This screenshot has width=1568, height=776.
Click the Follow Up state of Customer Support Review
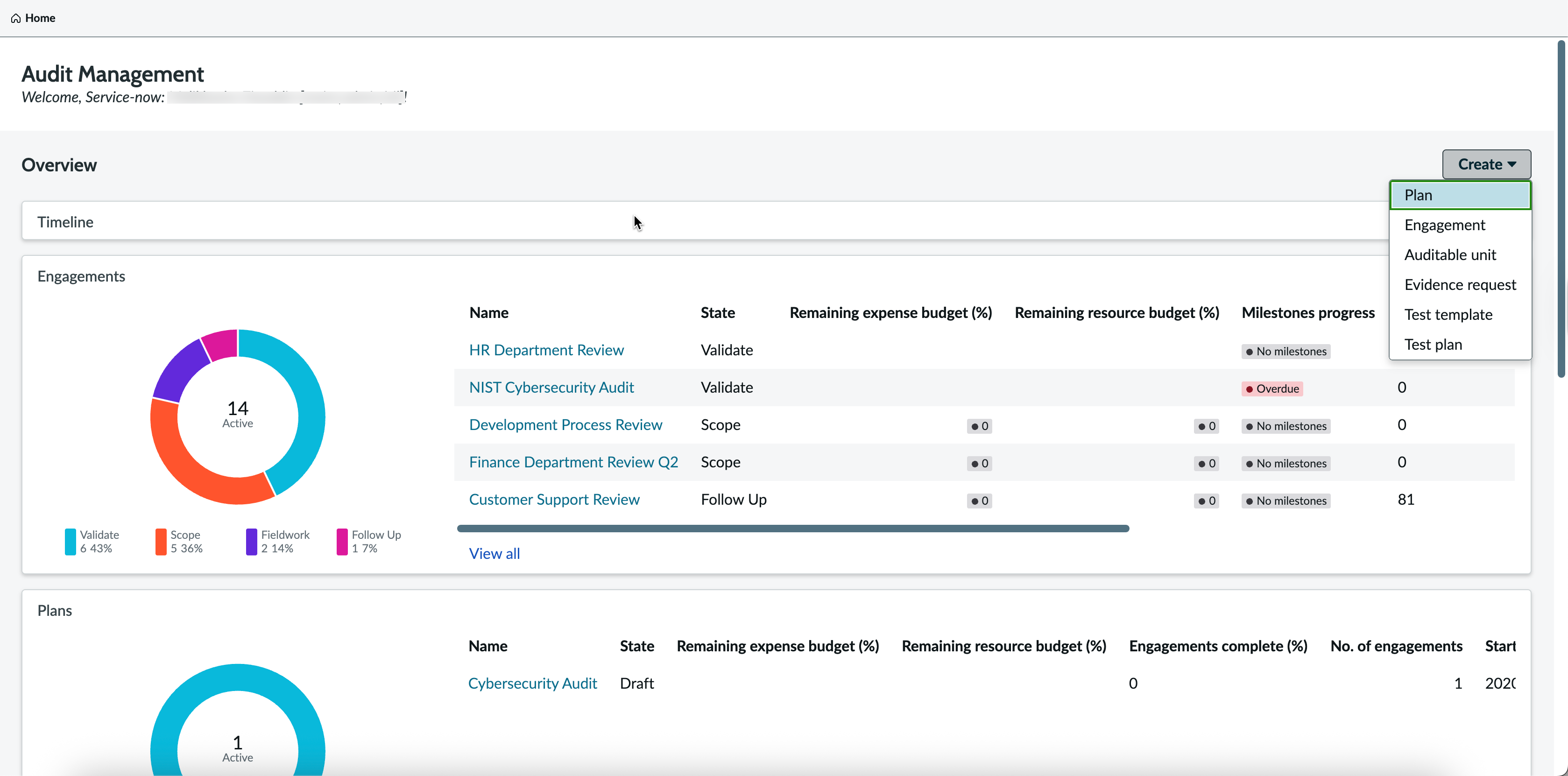click(x=734, y=500)
